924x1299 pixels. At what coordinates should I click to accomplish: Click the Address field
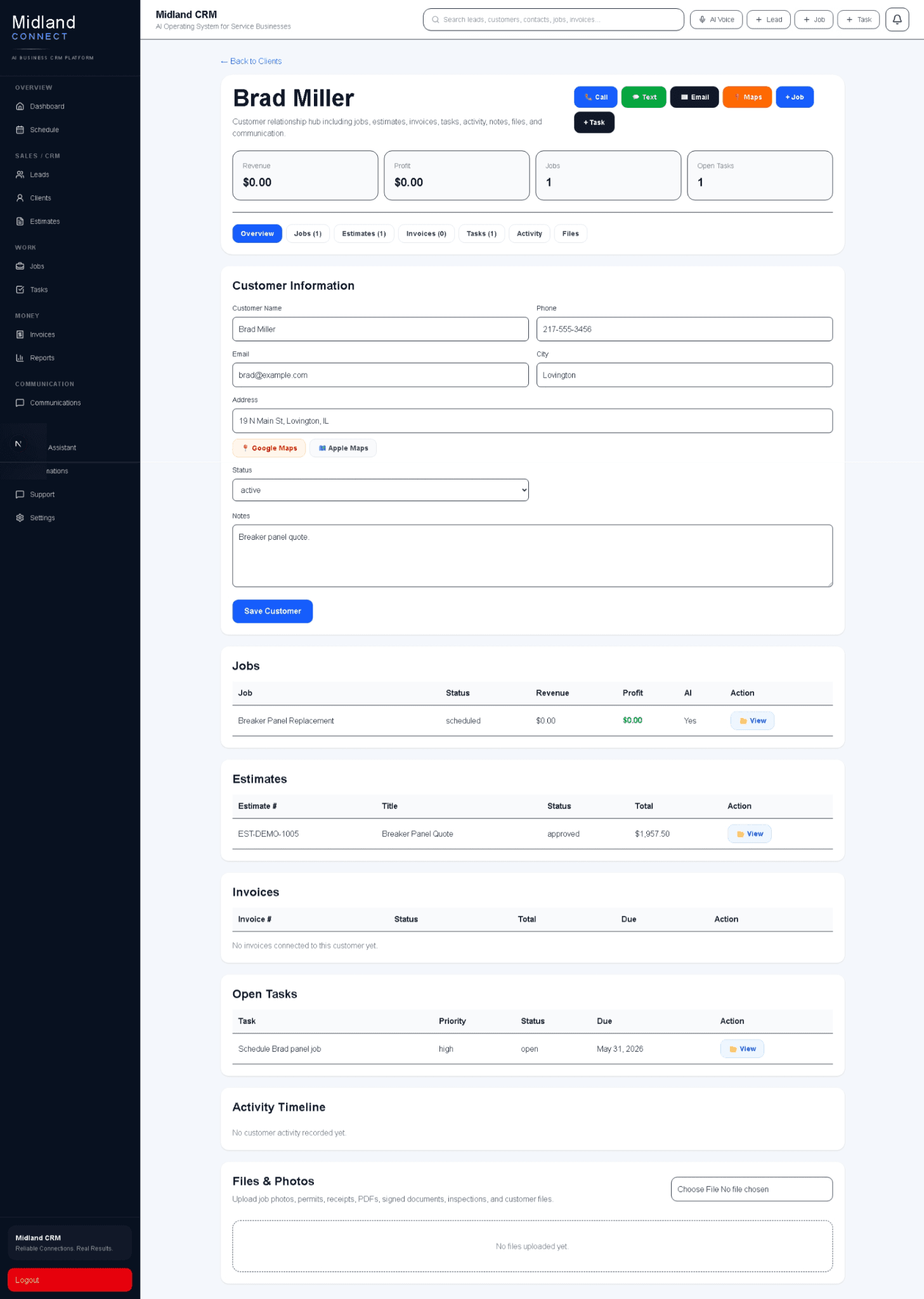pos(533,421)
